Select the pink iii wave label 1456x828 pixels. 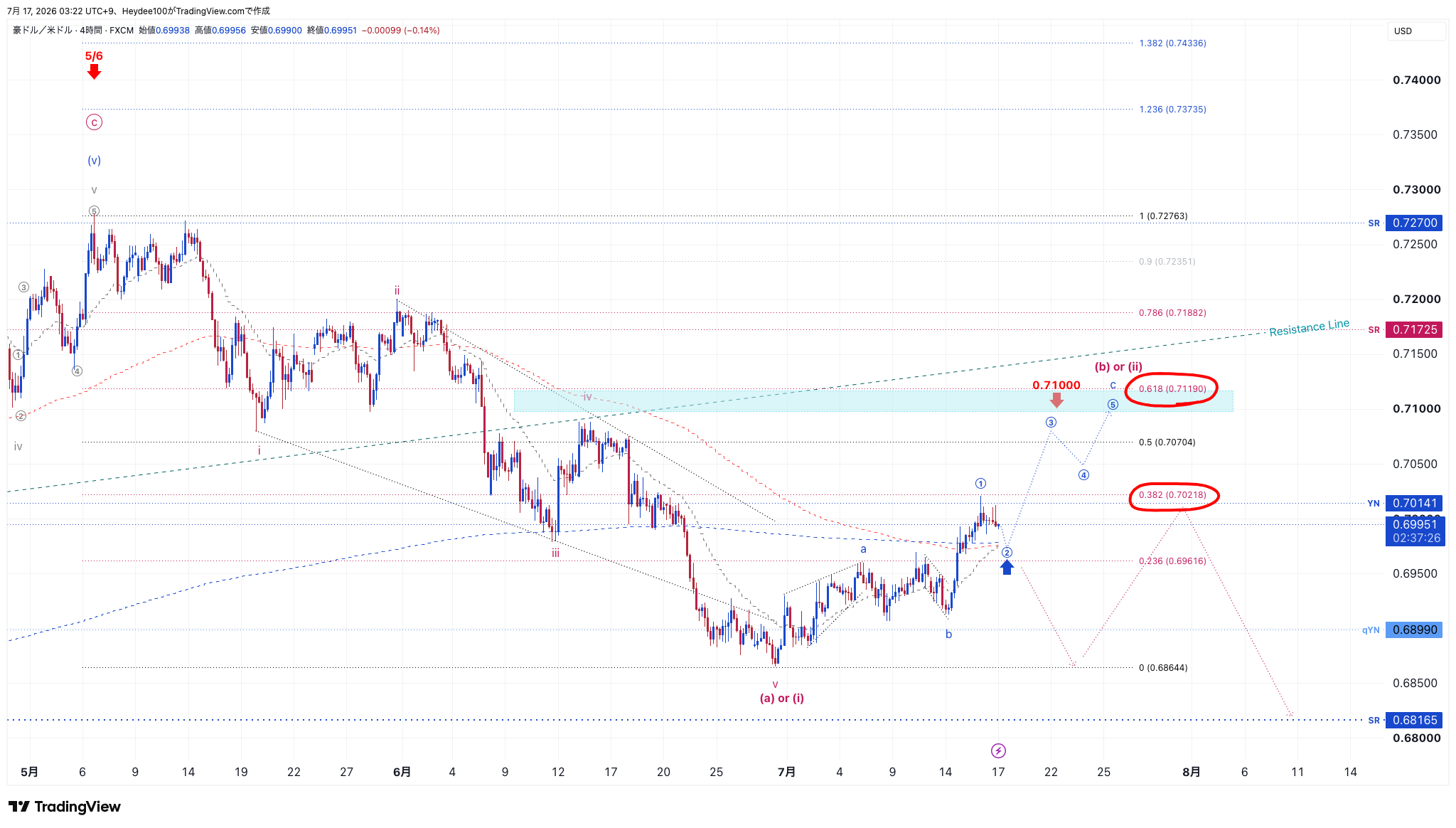555,553
